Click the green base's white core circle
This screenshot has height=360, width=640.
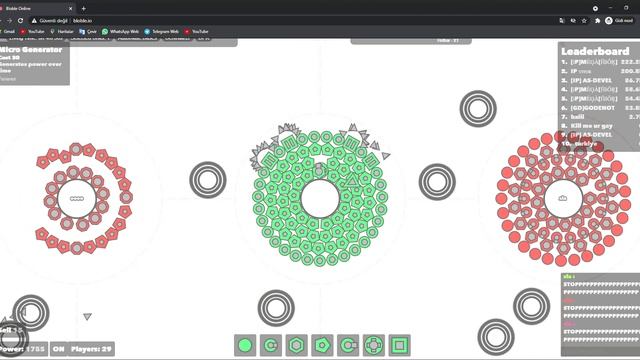320,199
